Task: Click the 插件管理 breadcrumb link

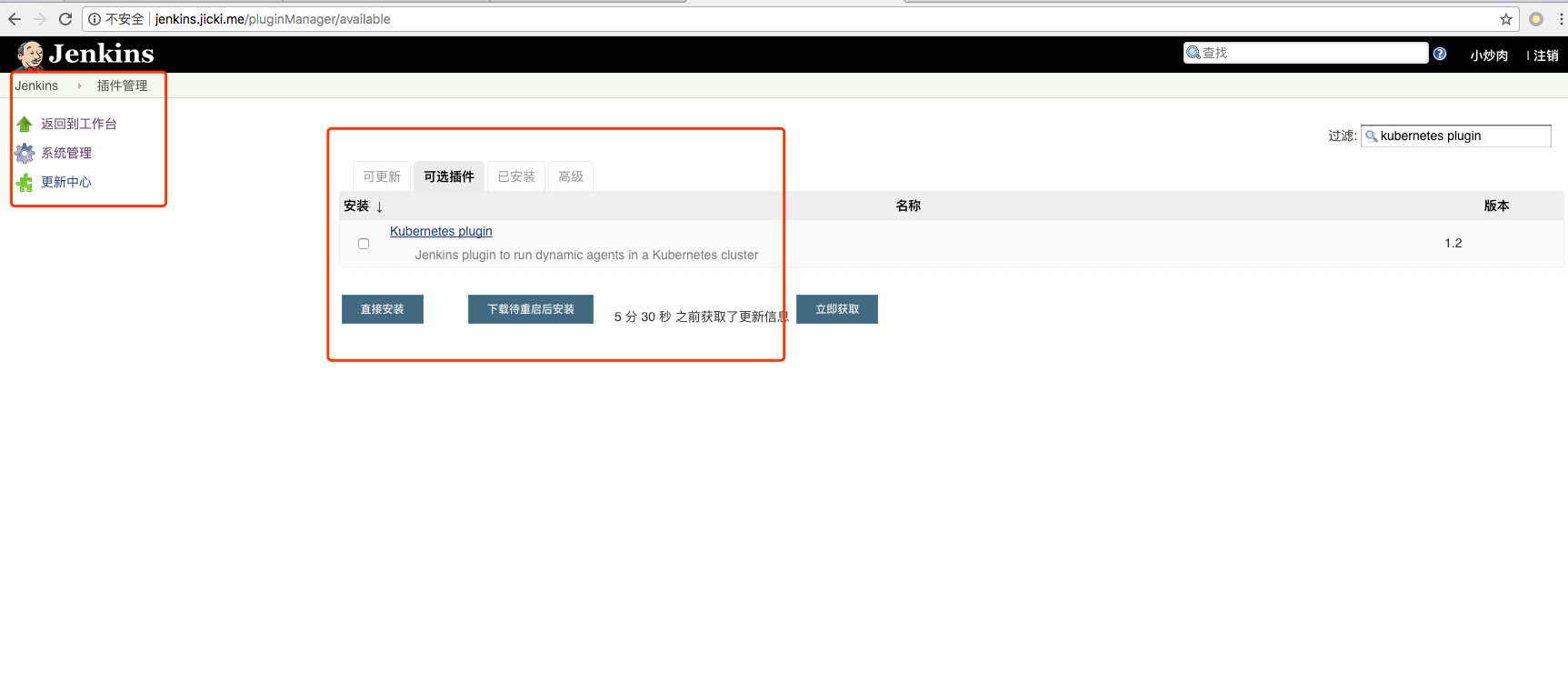Action: (122, 85)
